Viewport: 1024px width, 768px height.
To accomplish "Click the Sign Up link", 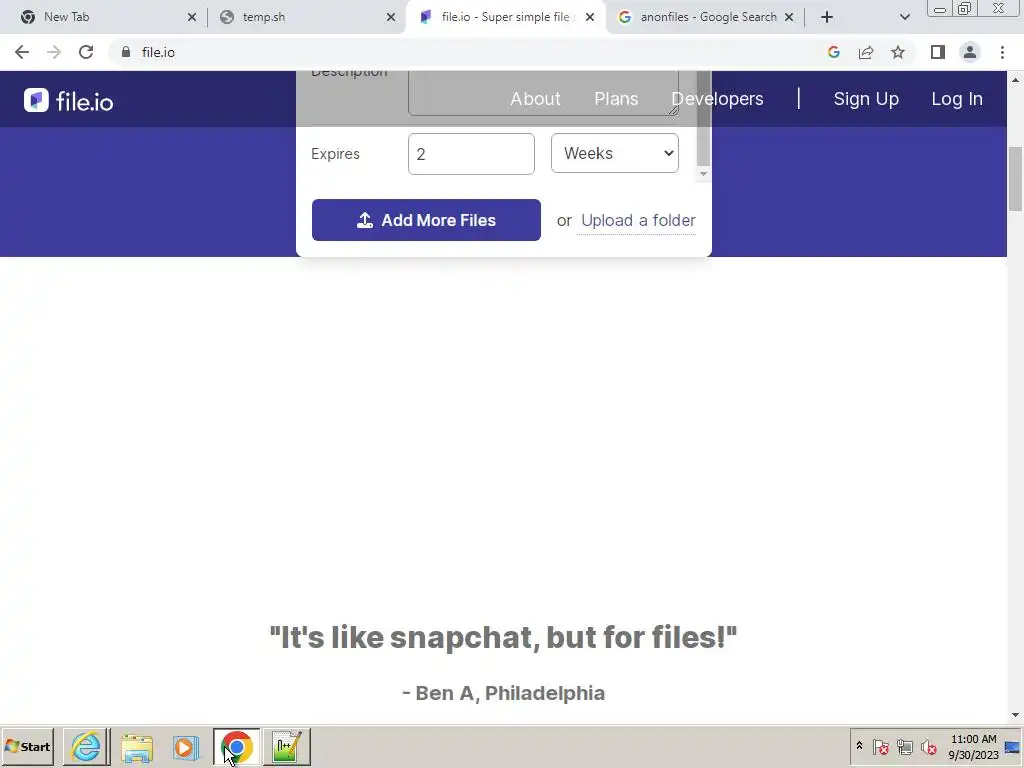I will (x=866, y=99).
